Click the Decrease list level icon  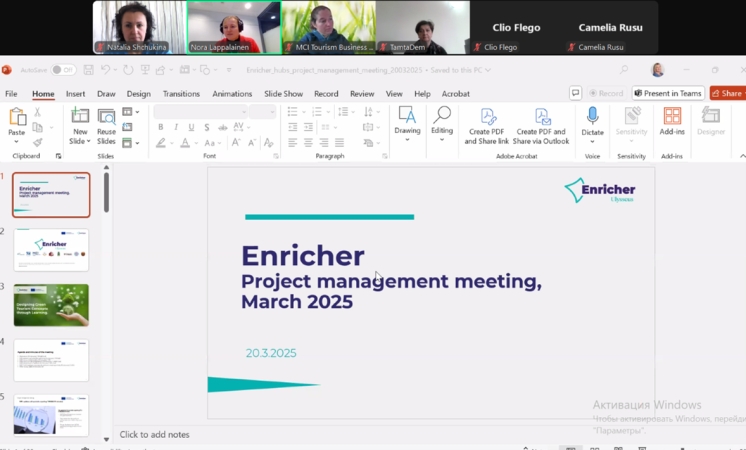293,127
